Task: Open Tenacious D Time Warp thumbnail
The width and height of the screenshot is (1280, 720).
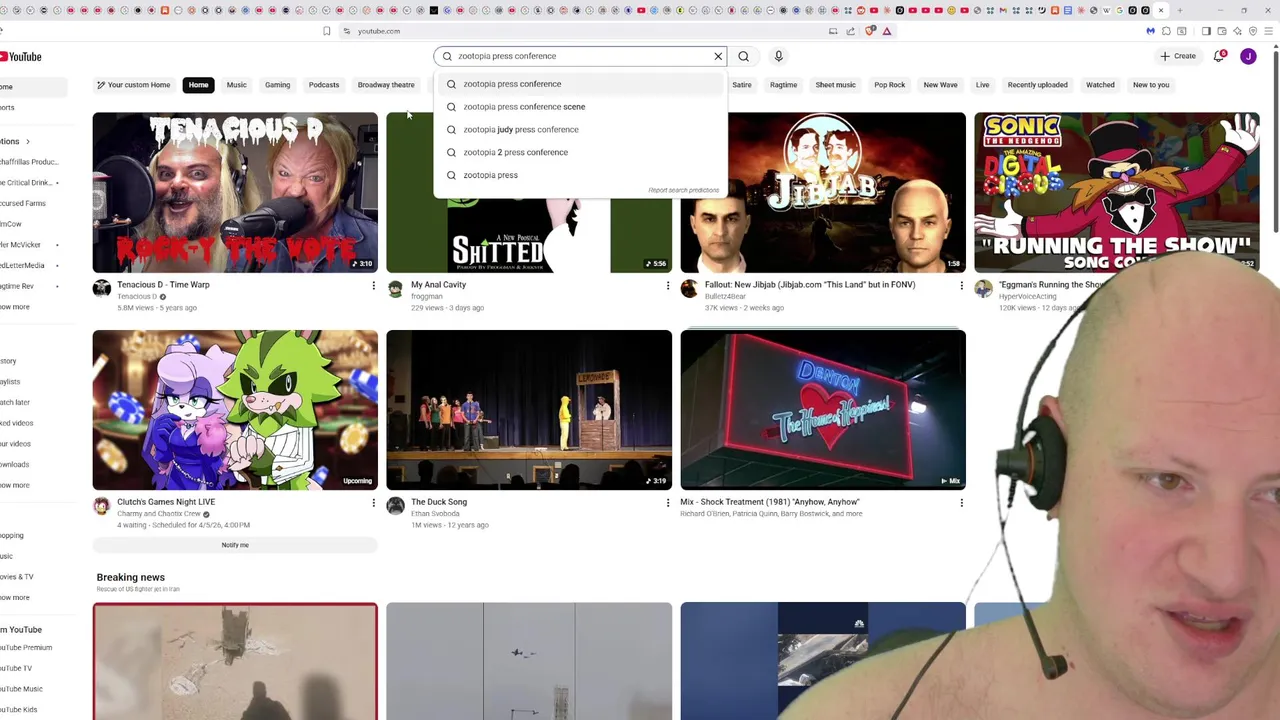Action: tap(235, 192)
